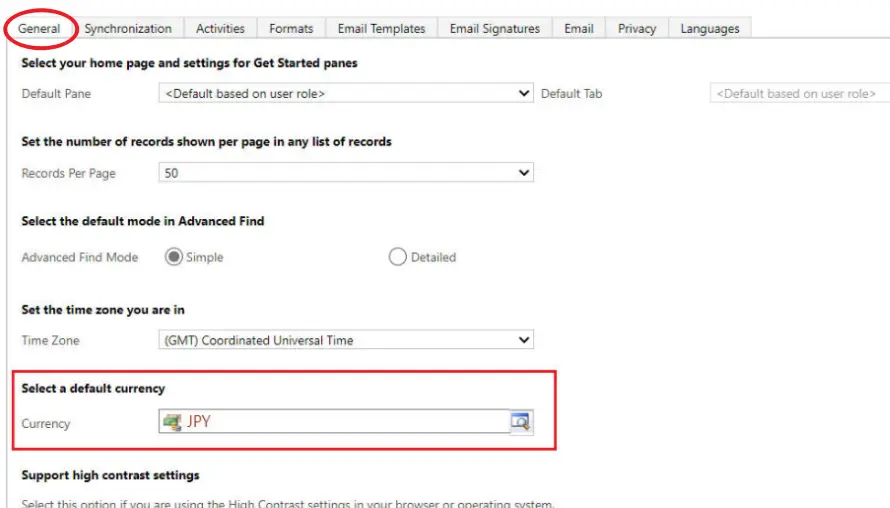Switch to the Formats tab
Screen dimensions: 890x508
point(291,28)
